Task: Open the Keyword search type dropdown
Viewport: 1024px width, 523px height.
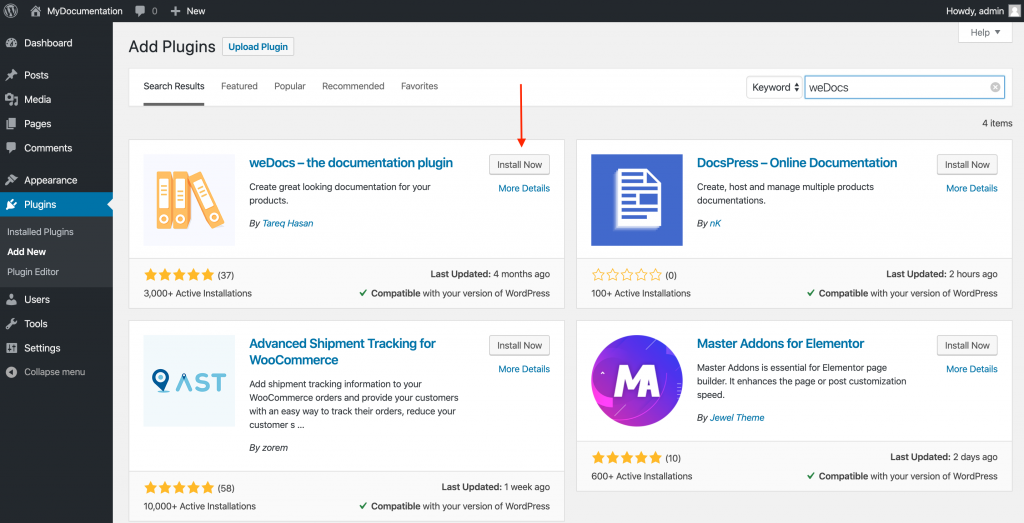Action: [775, 87]
